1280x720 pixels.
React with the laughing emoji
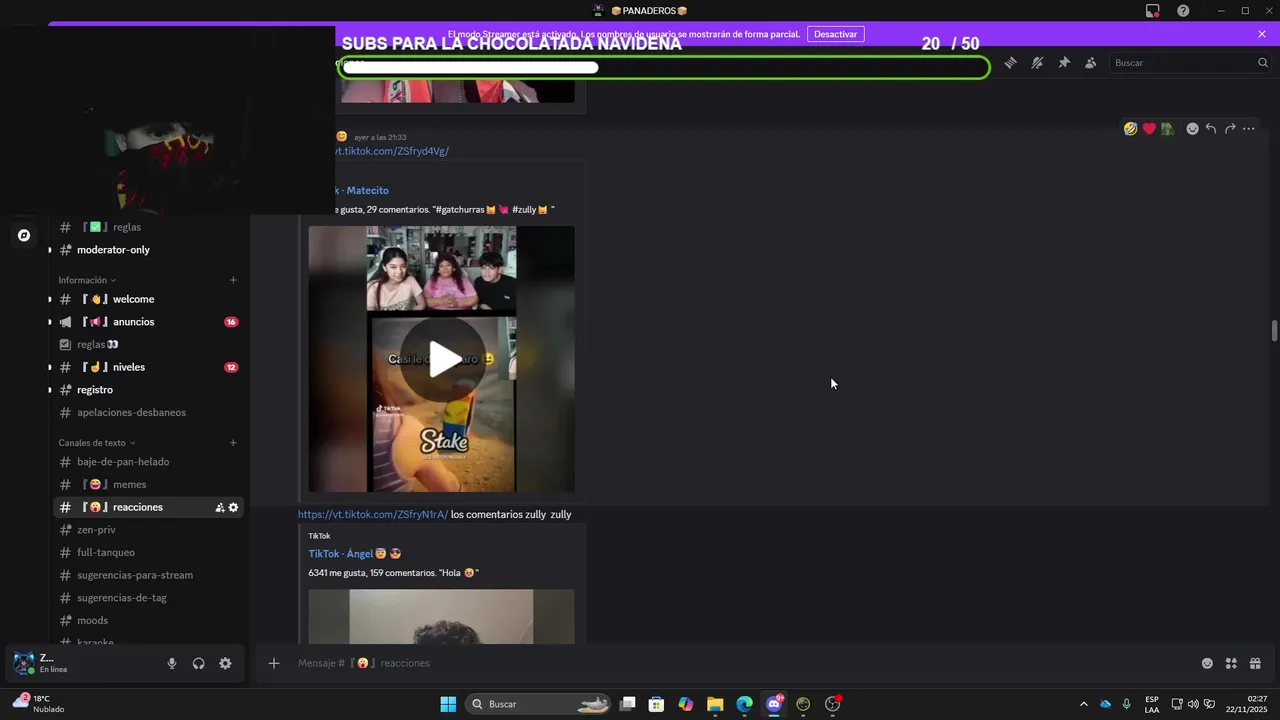pyautogui.click(x=1130, y=128)
